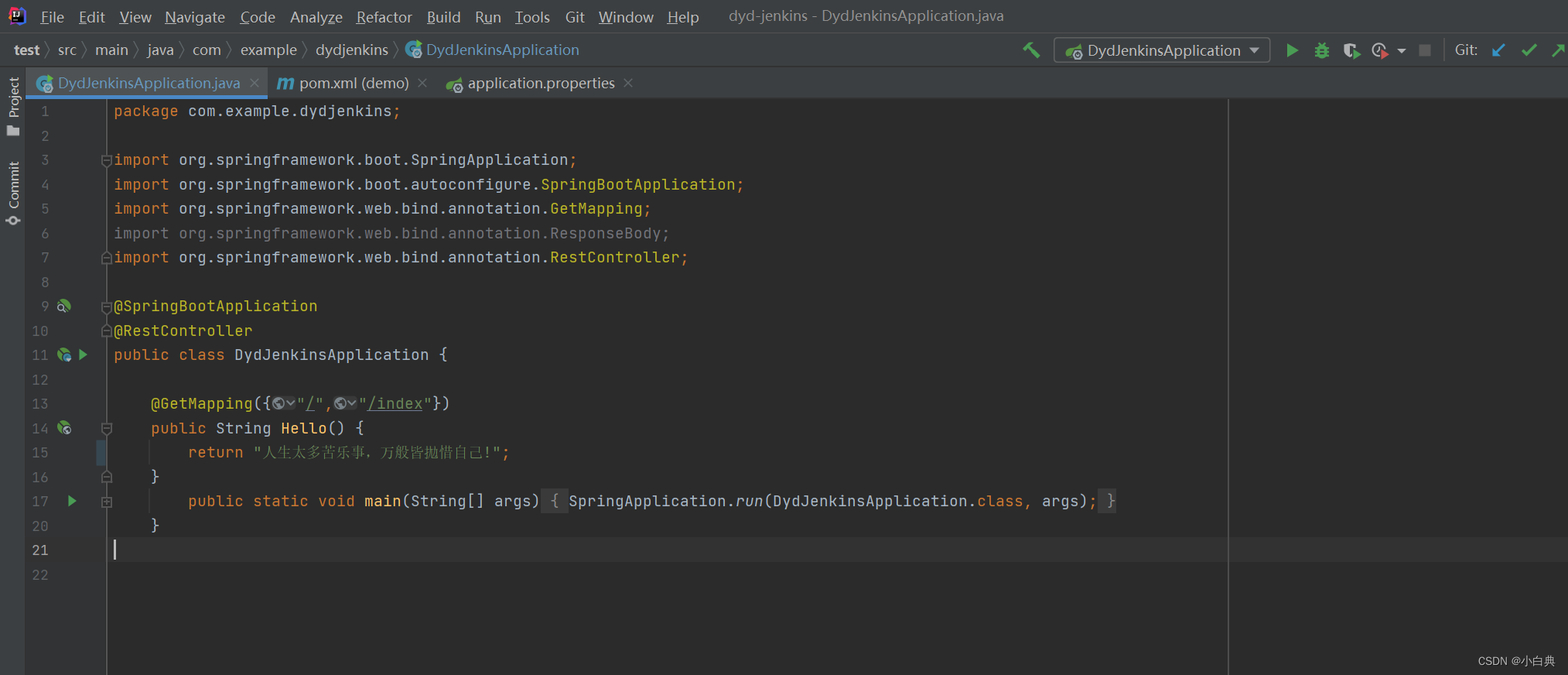The width and height of the screenshot is (1568, 675).
Task: Start debugging with the bug icon
Action: 1322,50
